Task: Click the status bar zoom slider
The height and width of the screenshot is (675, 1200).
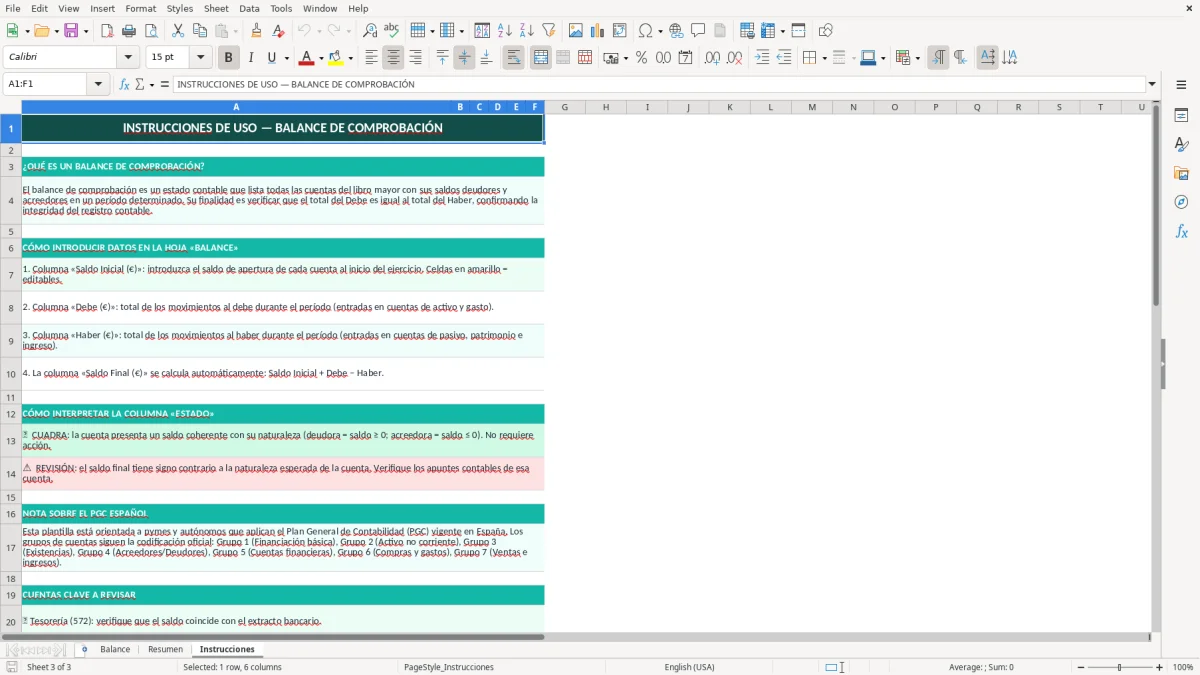Action: pos(1119,667)
